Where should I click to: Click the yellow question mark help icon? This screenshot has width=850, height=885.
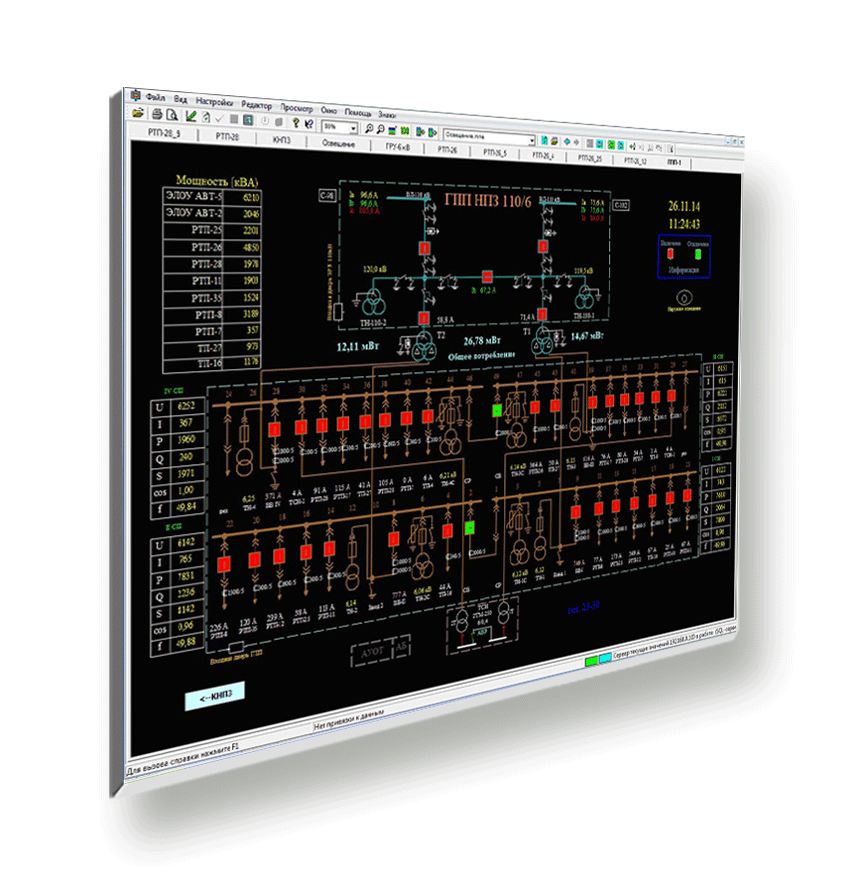(295, 122)
